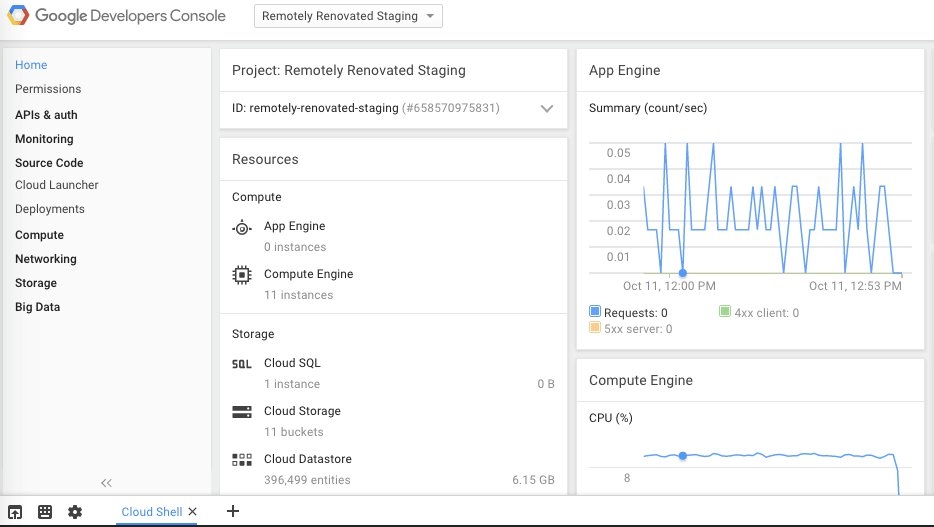Open Source Code in sidebar

click(x=49, y=163)
